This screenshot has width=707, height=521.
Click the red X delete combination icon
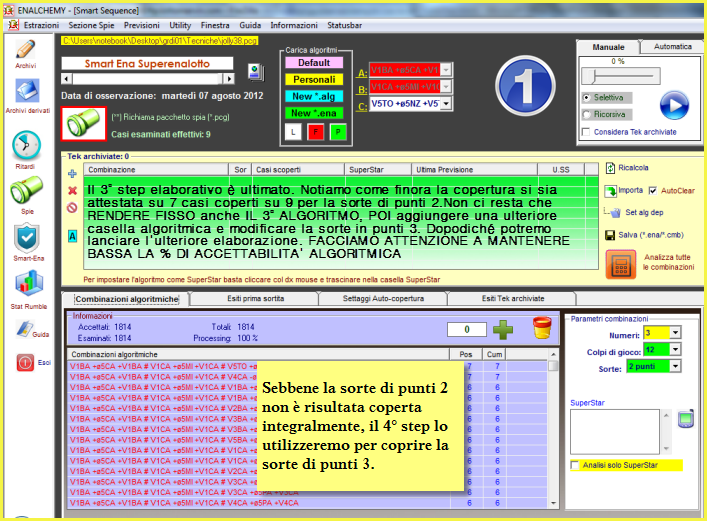pyautogui.click(x=72, y=190)
